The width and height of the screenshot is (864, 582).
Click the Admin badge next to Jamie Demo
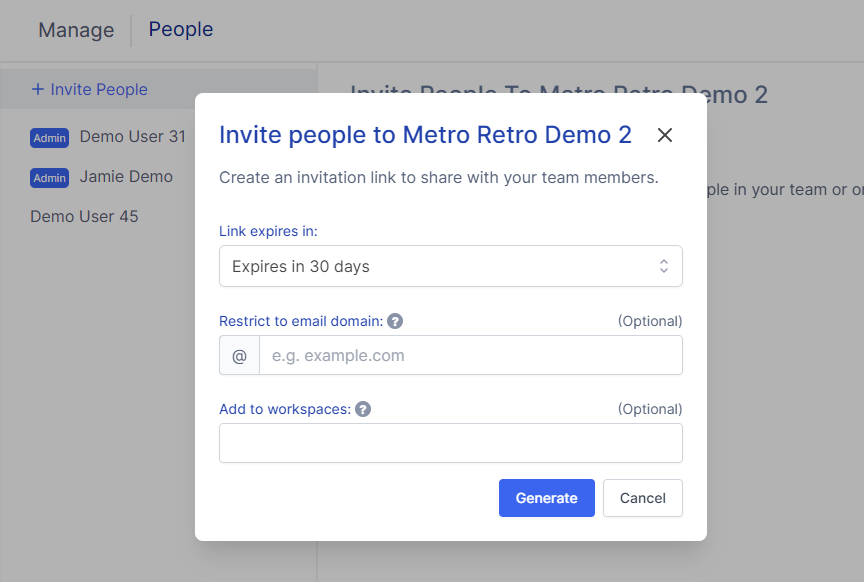pos(50,178)
